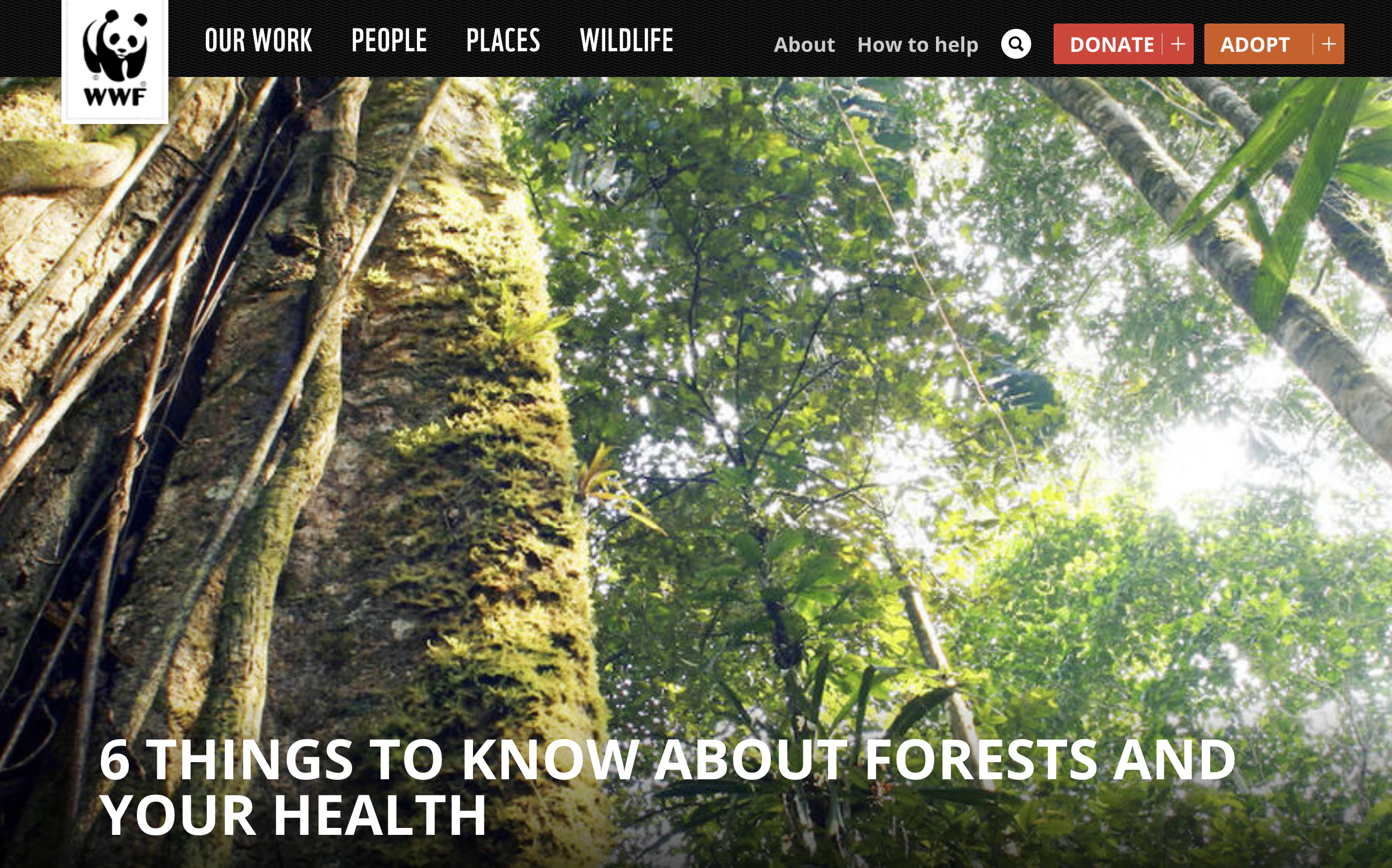Click the YOUR HEALTH headline line
Image resolution: width=1392 pixels, height=868 pixels.
click(293, 815)
